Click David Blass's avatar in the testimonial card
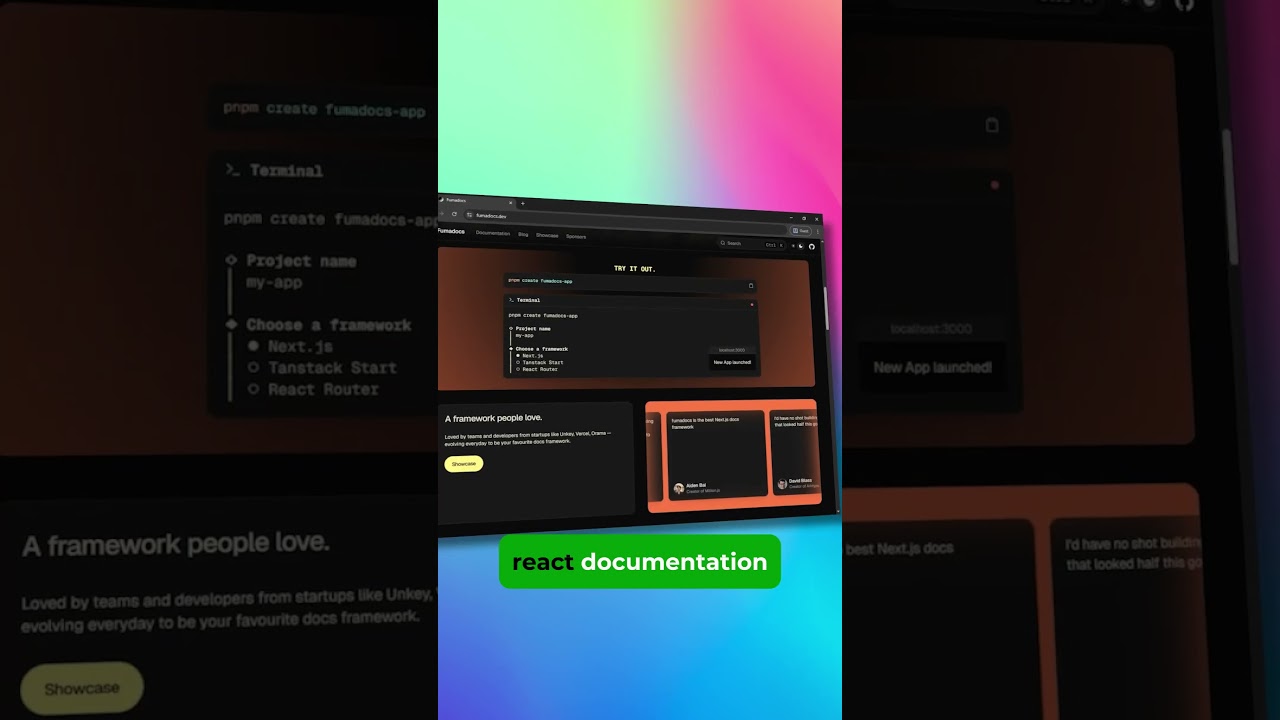This screenshot has width=1280, height=720. pos(782,484)
